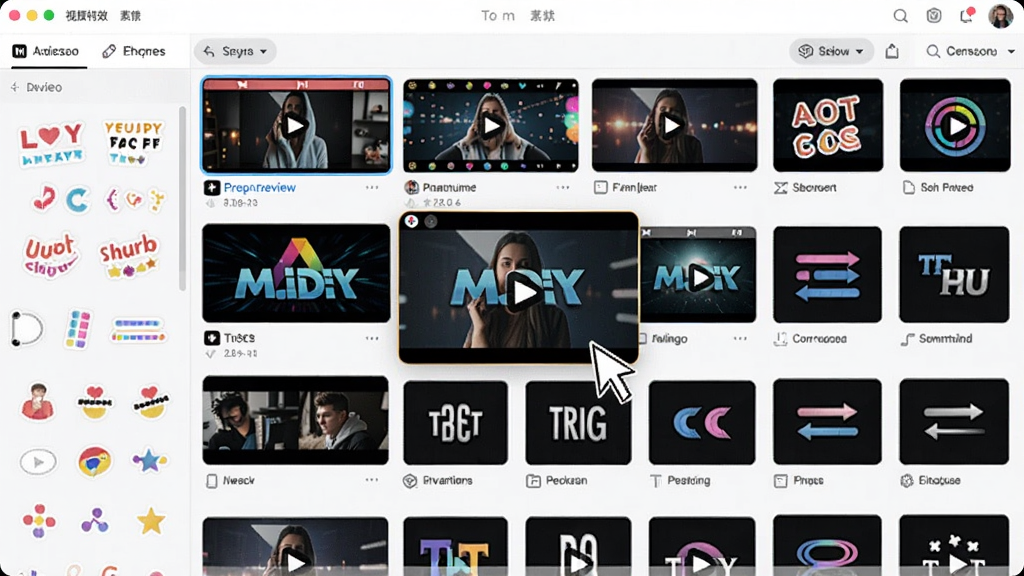Open the Neeck two-men video thumbnail
Screen dimensions: 1024x576
point(295,420)
